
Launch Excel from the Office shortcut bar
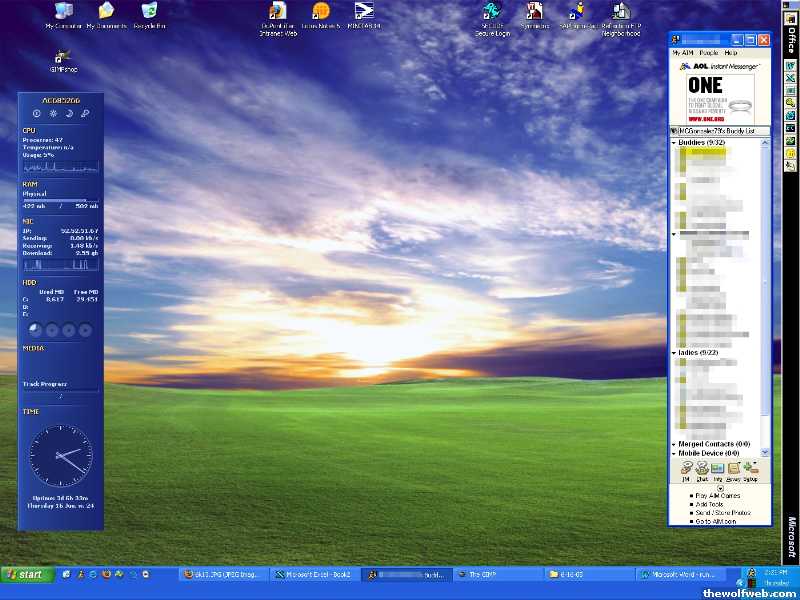[x=790, y=77]
